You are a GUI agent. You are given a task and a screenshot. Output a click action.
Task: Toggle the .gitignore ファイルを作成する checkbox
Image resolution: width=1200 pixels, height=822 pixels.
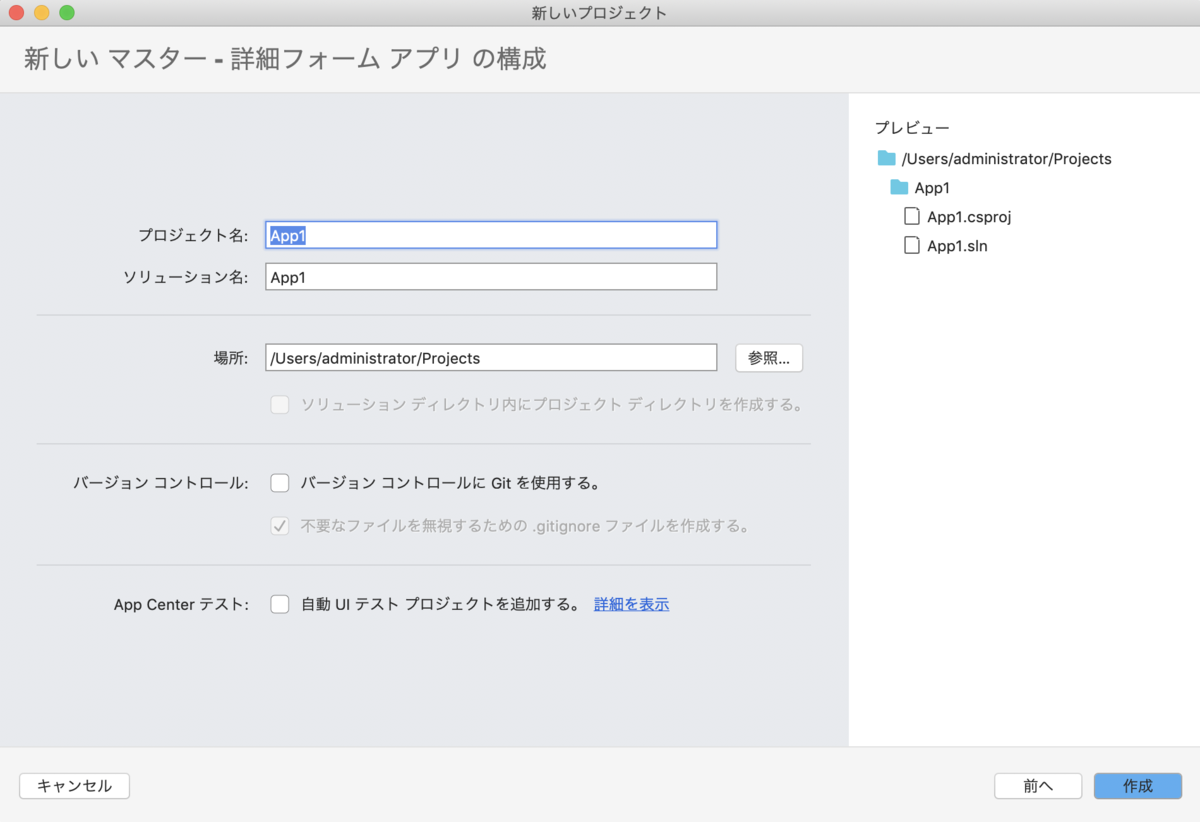280,524
